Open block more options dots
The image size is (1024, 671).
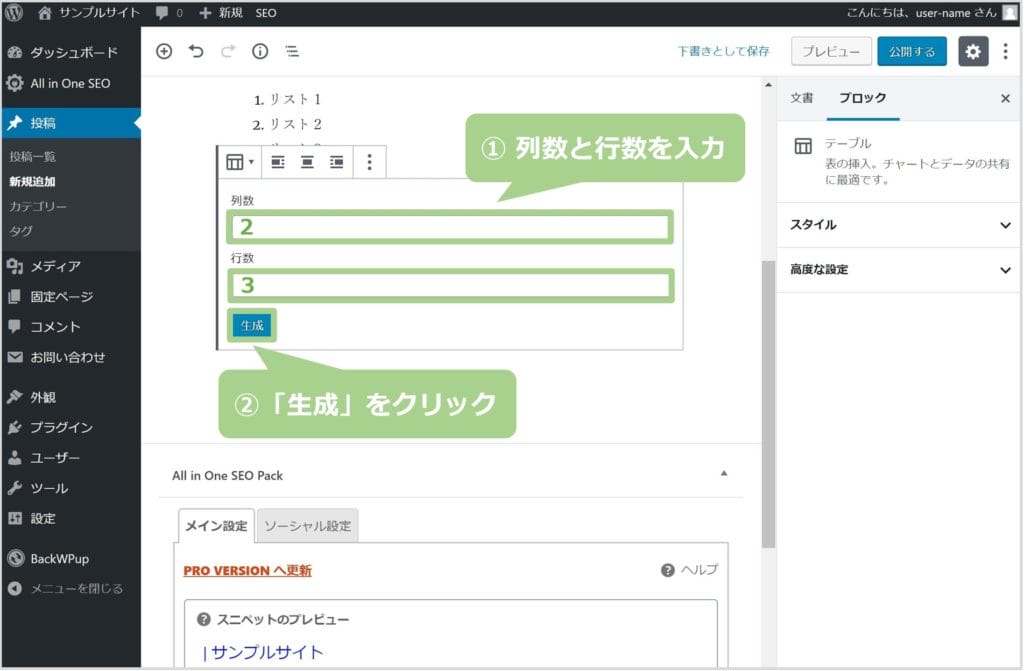pos(369,162)
